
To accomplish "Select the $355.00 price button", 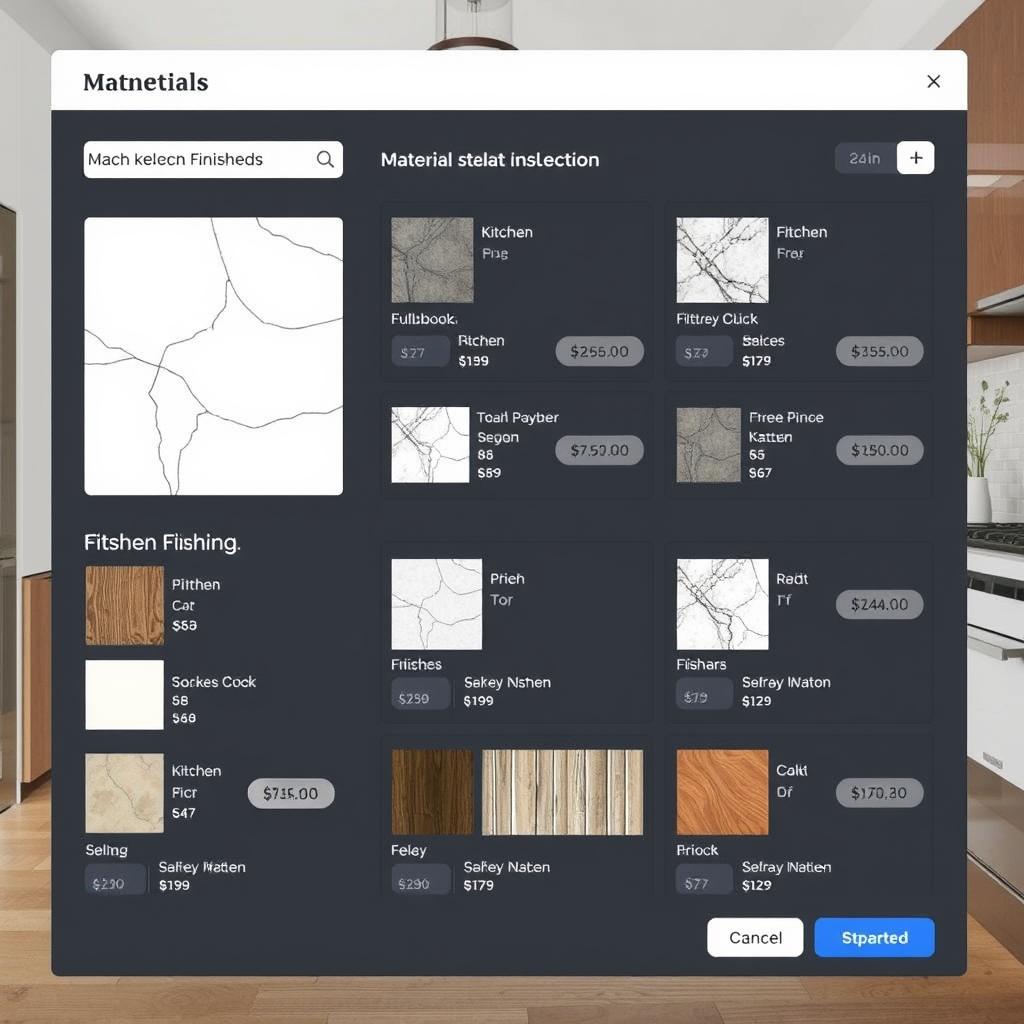I will pyautogui.click(x=880, y=351).
